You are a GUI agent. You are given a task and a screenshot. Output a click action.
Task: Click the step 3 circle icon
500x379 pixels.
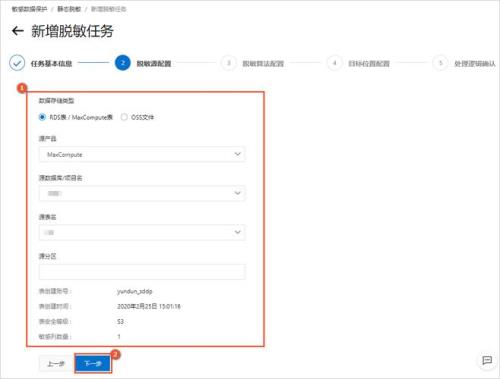pos(229,63)
